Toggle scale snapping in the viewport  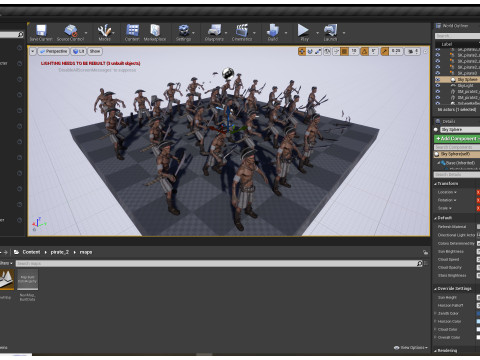(385, 51)
